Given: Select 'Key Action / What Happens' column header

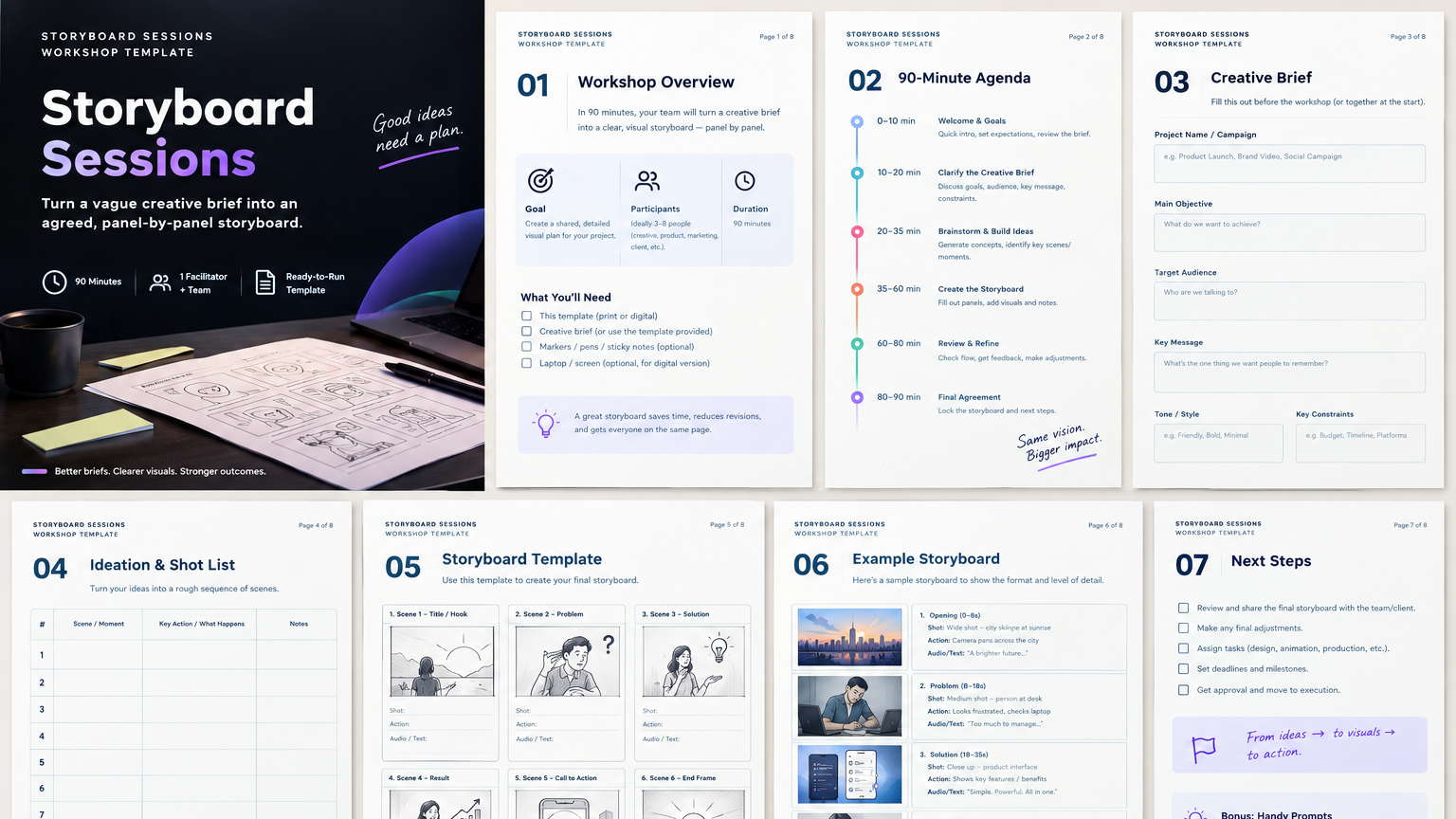Looking at the screenshot, I should coord(202,624).
